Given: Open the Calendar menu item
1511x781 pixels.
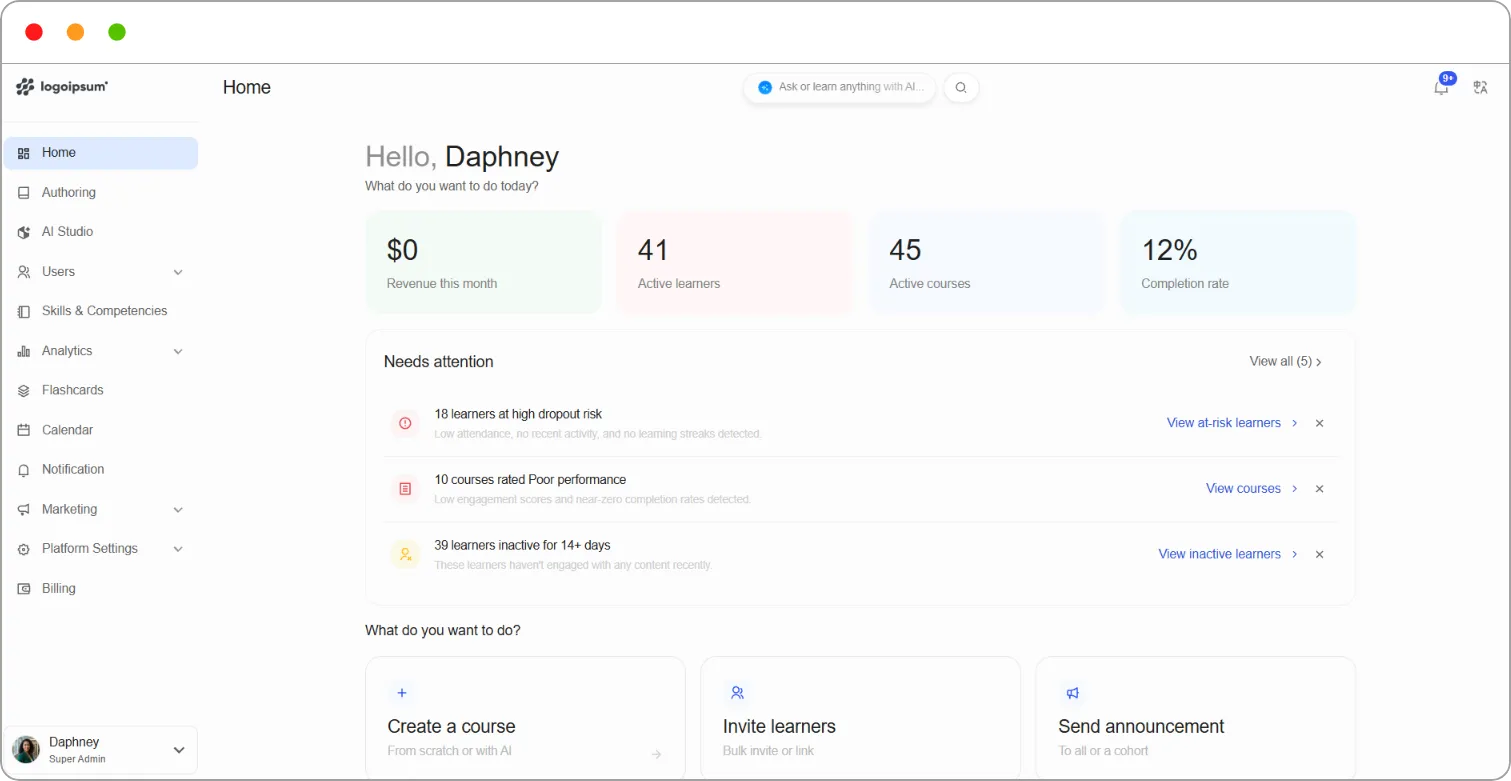Looking at the screenshot, I should tap(101, 430).
